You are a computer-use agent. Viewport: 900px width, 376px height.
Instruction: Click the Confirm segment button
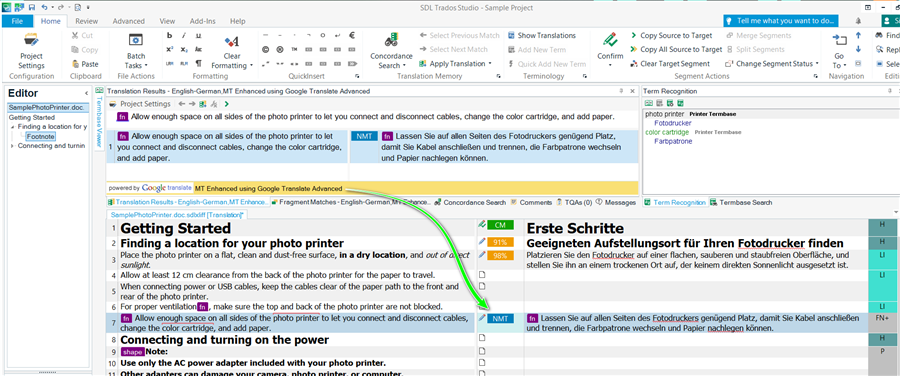(x=610, y=46)
